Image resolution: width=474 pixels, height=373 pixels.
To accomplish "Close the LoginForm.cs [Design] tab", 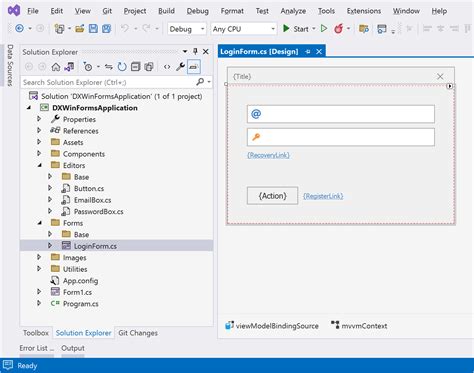I will (319, 51).
